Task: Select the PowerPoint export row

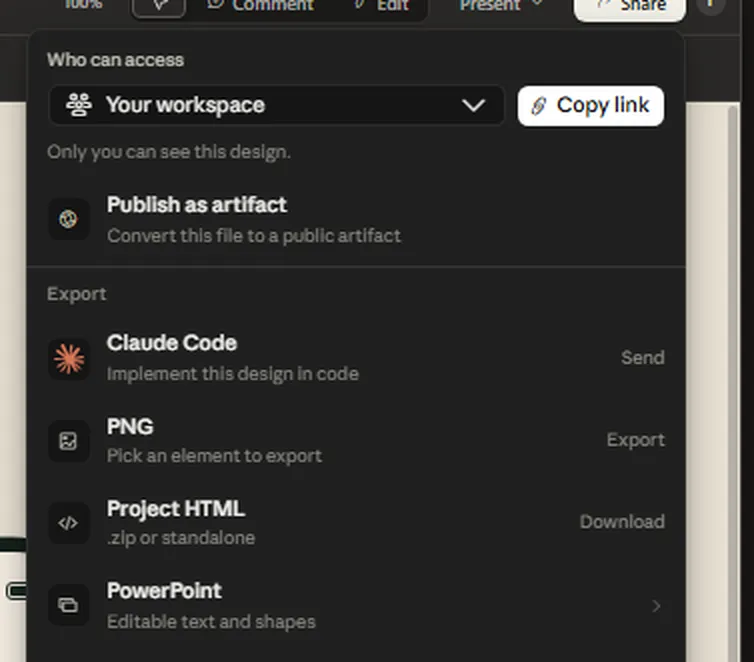Action: (x=356, y=606)
